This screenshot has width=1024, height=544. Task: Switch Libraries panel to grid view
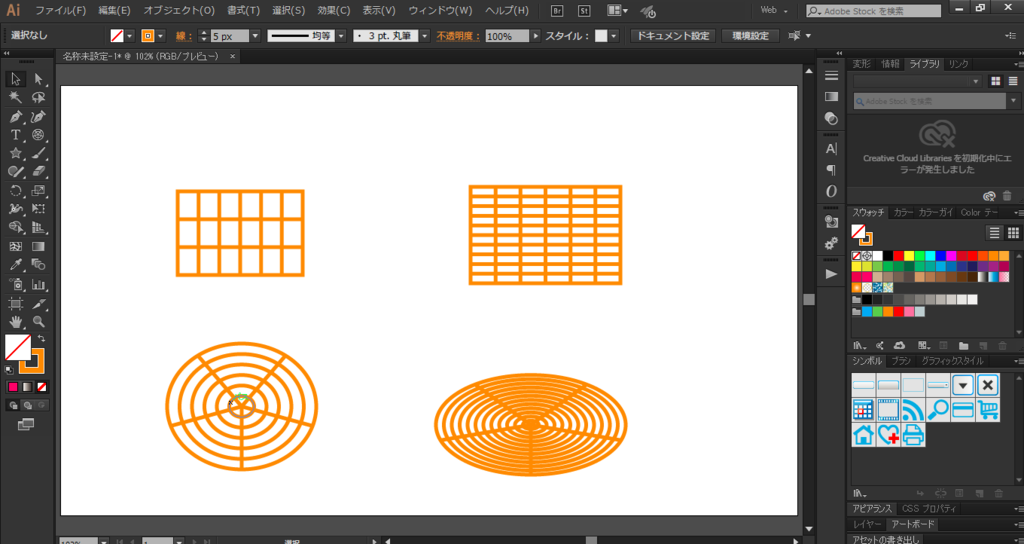(995, 81)
